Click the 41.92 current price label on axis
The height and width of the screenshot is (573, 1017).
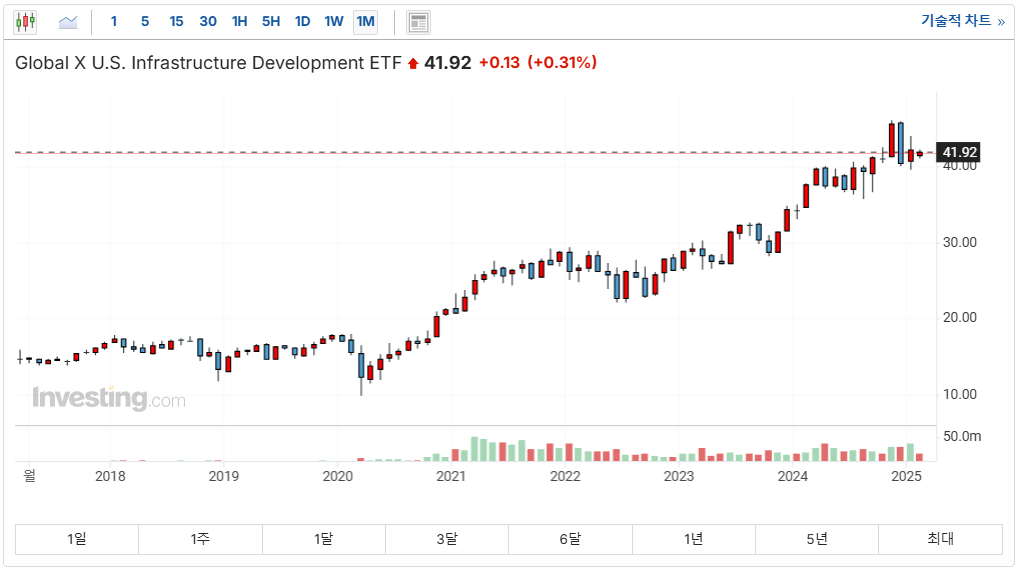(959, 152)
